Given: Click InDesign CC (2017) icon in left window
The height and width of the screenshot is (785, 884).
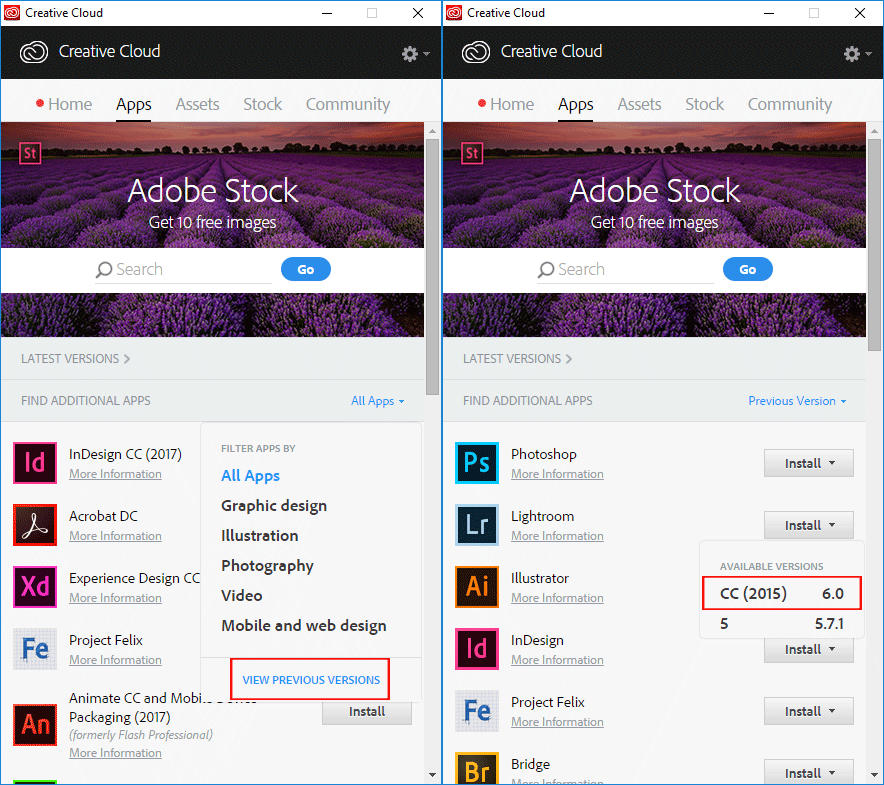Looking at the screenshot, I should tap(35, 463).
